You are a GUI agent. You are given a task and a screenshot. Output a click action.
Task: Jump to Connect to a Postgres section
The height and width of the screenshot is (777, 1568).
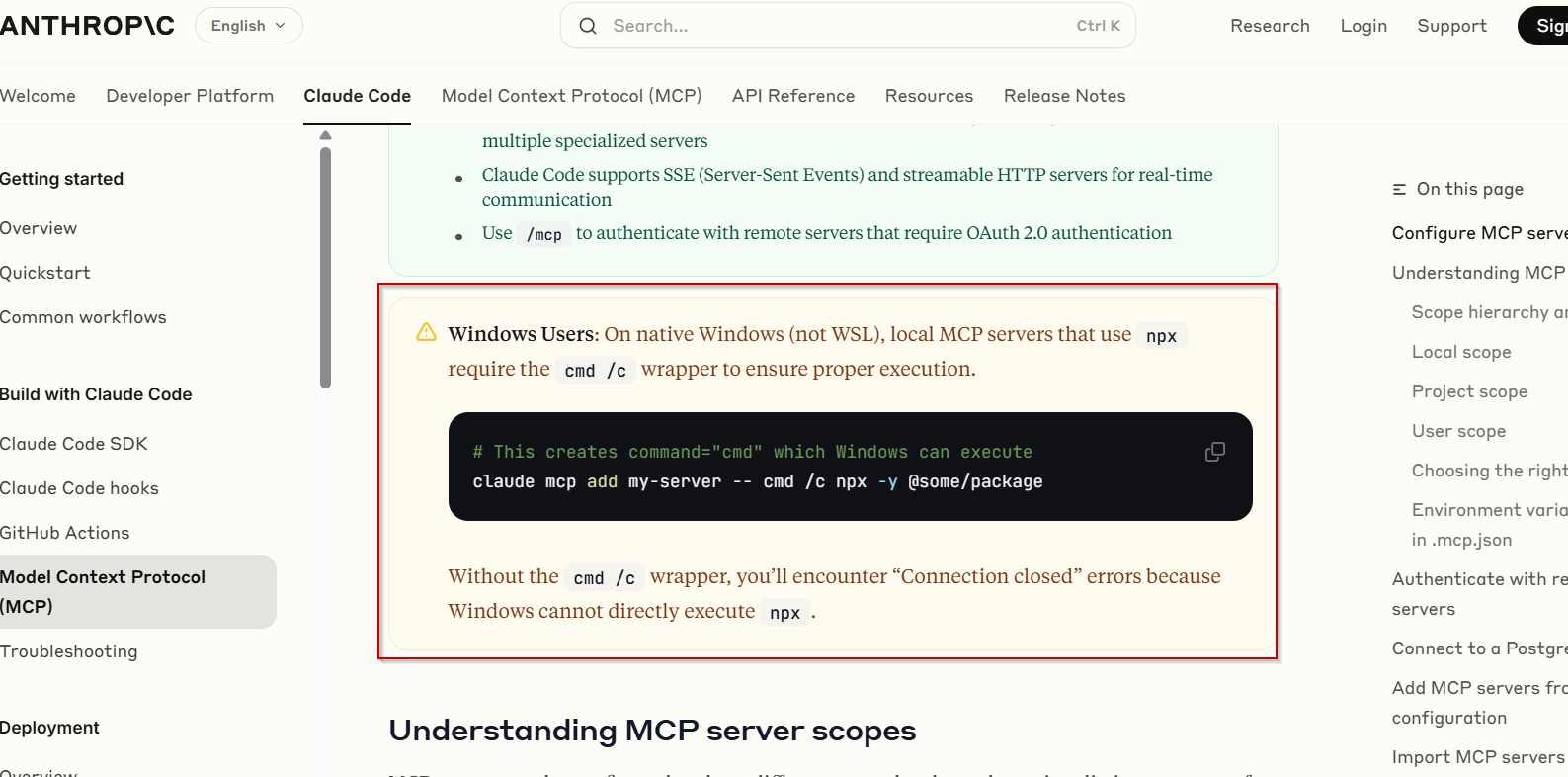tap(1479, 648)
